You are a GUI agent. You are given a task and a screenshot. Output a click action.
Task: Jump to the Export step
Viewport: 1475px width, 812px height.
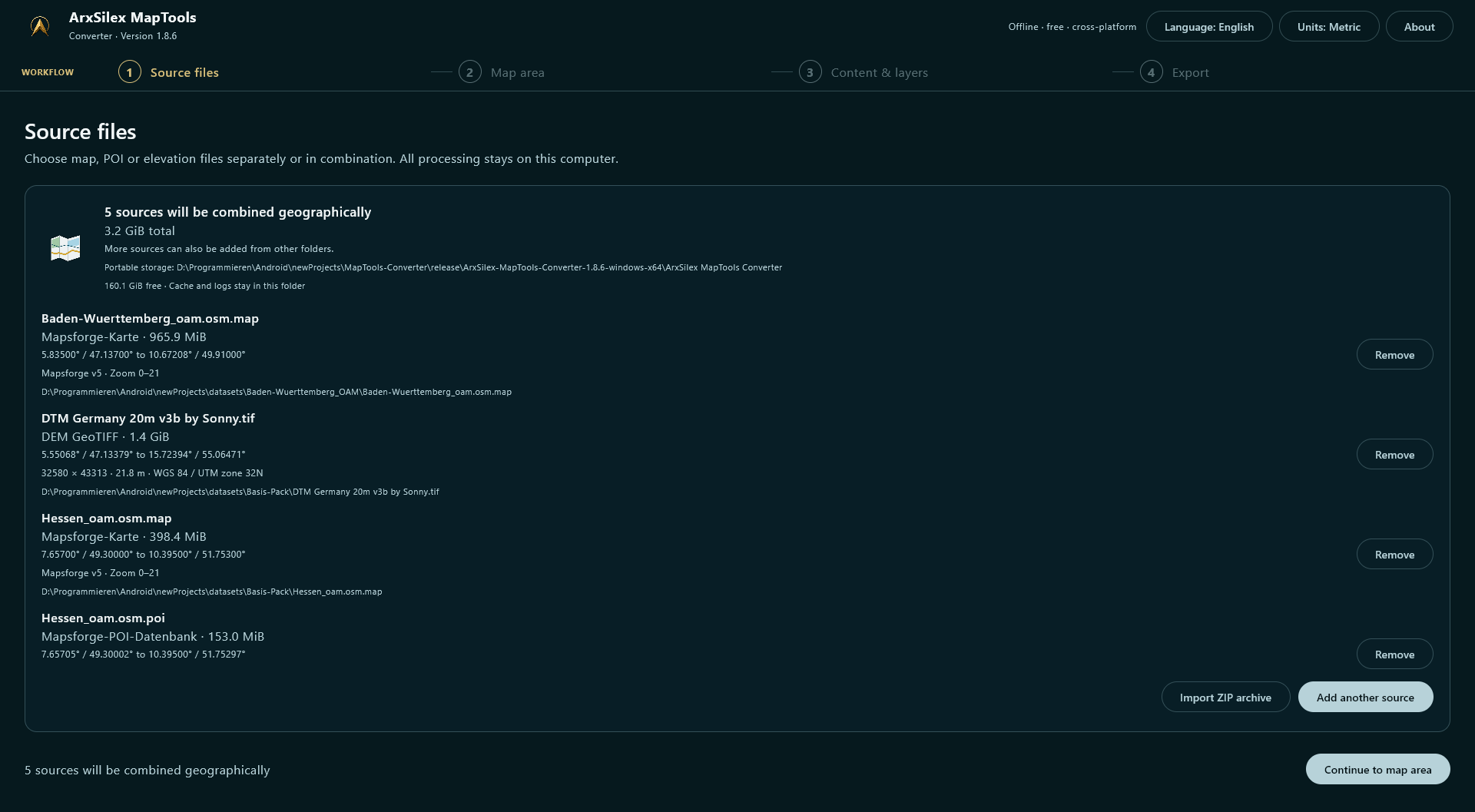(1175, 72)
